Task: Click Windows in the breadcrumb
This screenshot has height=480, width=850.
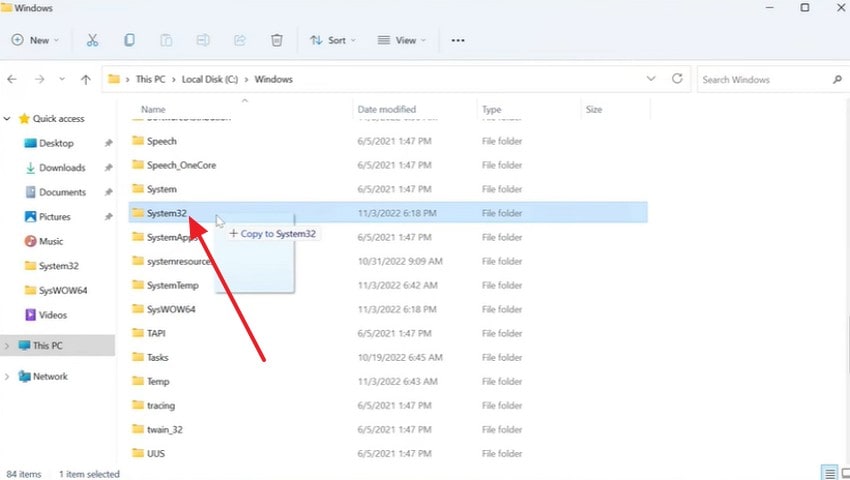Action: pos(274,79)
